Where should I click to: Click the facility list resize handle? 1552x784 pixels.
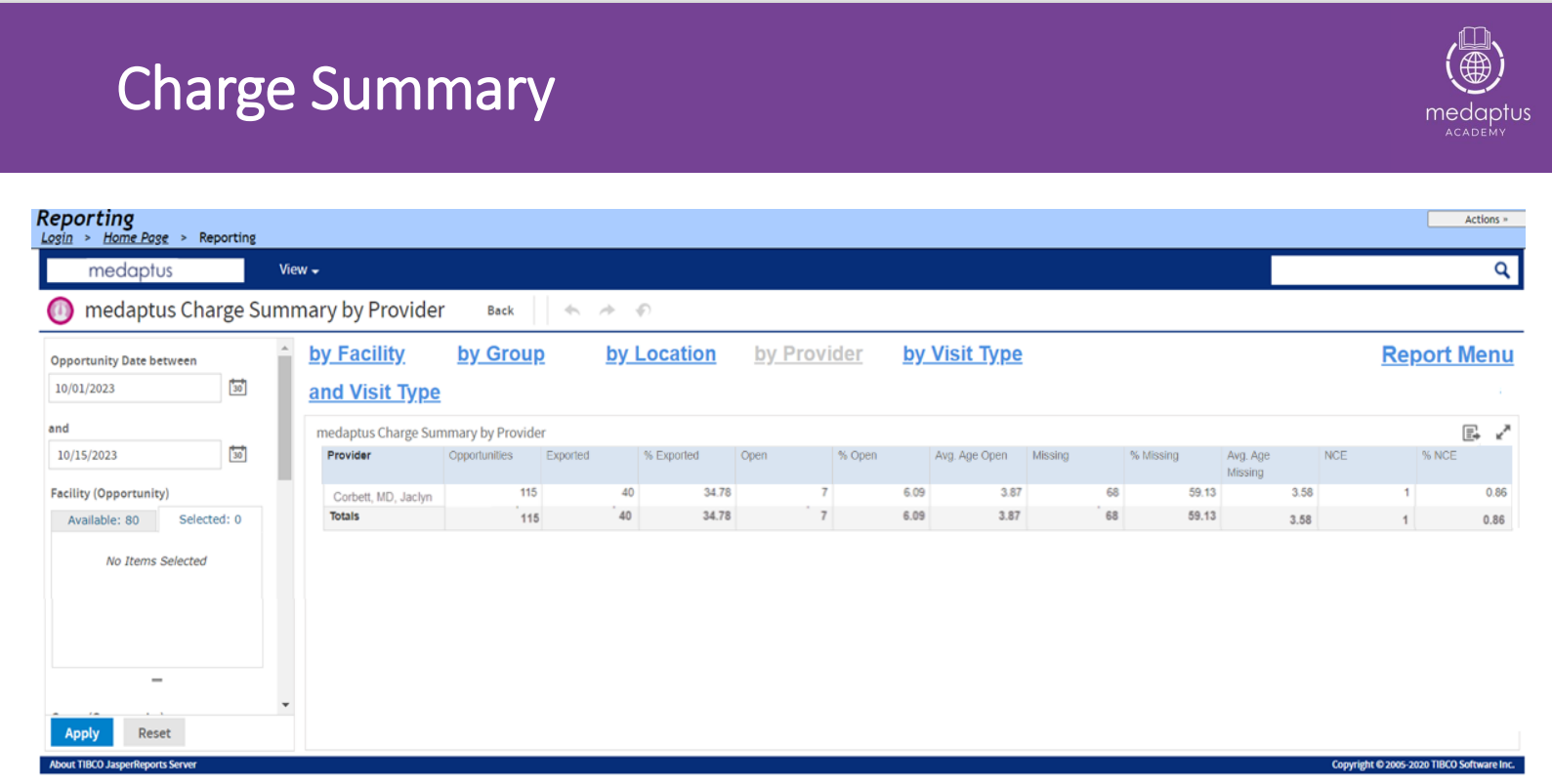156,680
